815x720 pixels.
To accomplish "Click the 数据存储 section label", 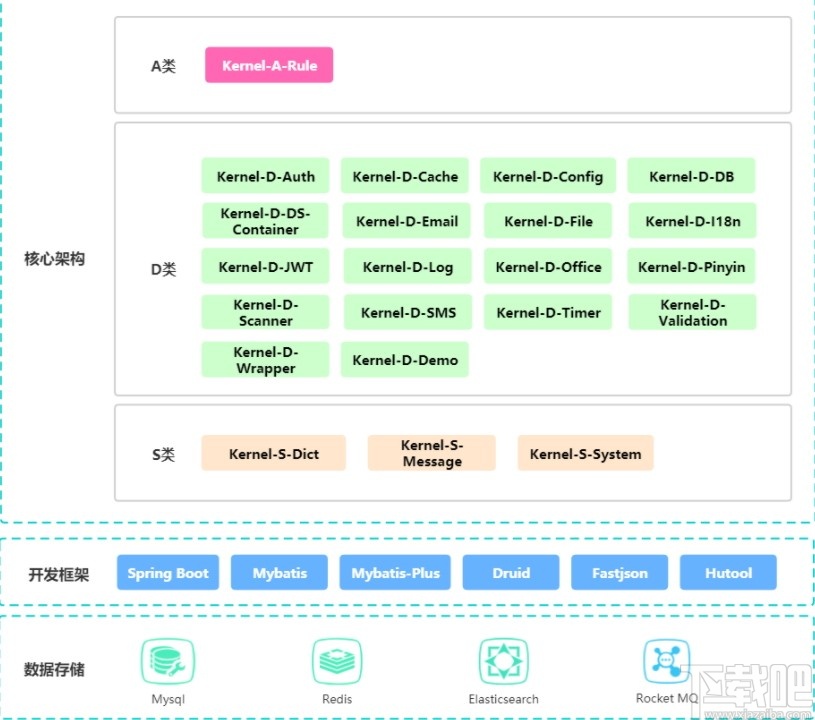I will (54, 669).
